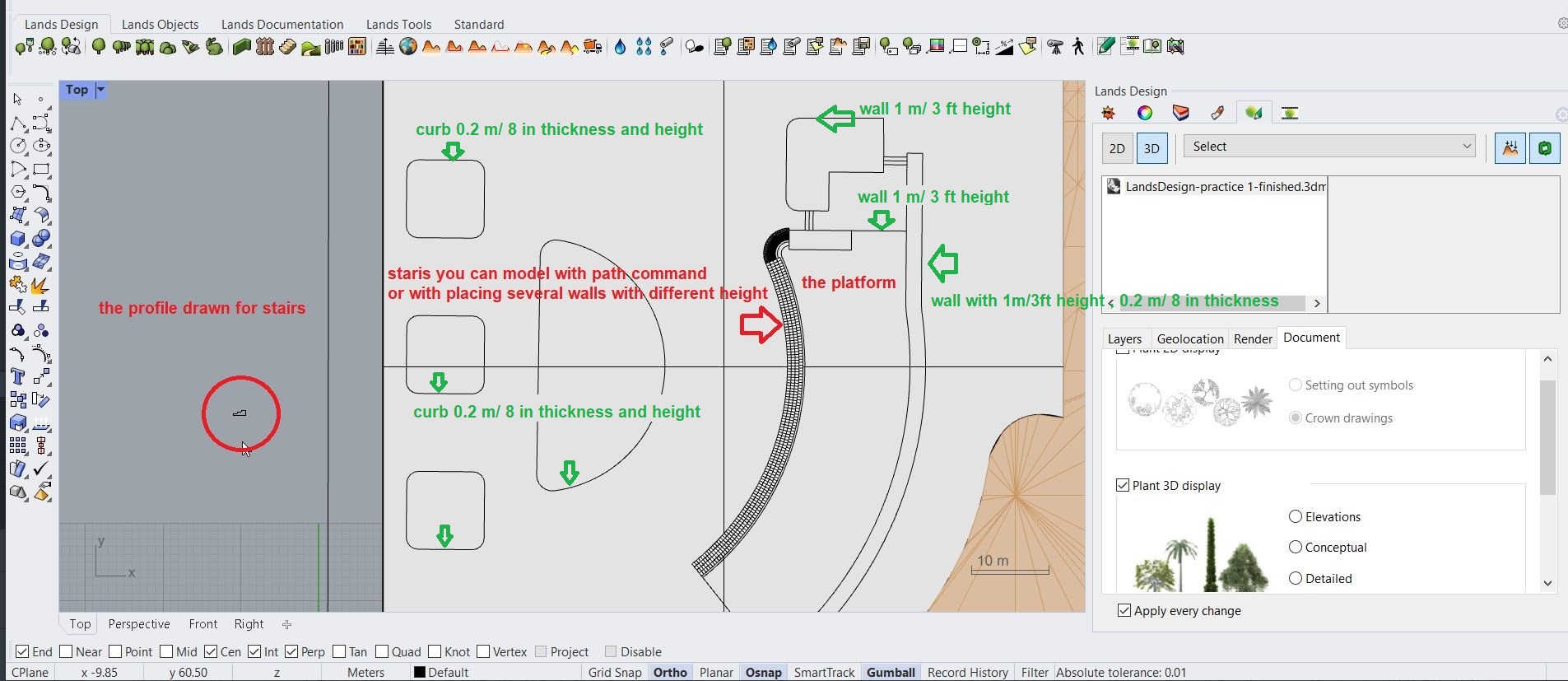Screen dimensions: 1568x681
Task: Toggle Record History in status bar
Action: [x=968, y=672]
